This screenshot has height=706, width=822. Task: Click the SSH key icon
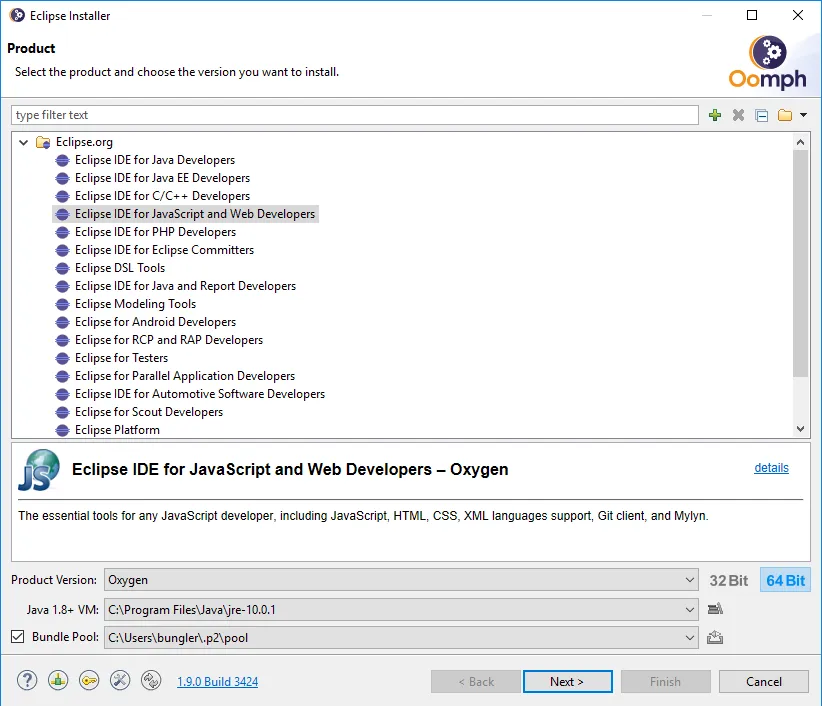pos(89,681)
